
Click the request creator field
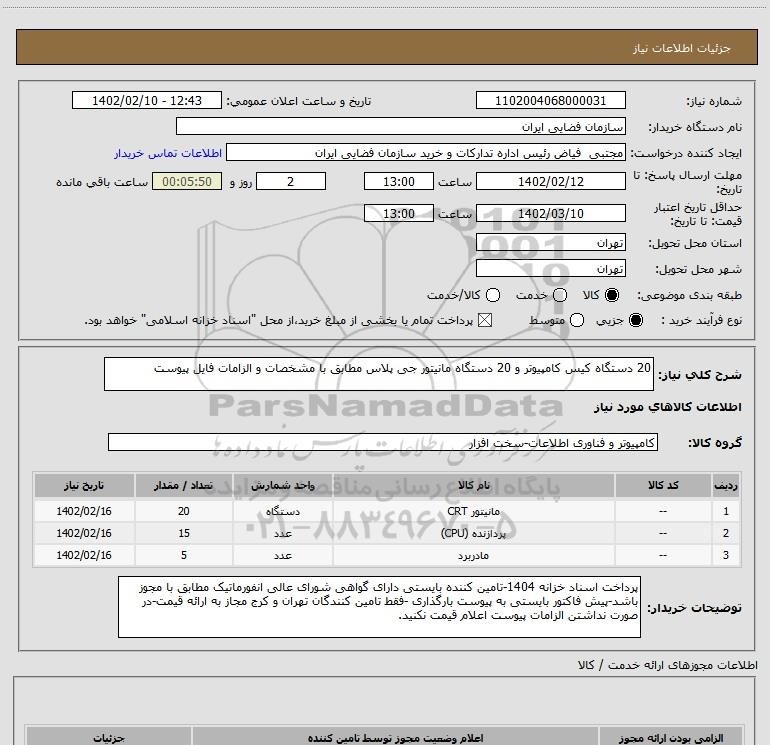426,152
